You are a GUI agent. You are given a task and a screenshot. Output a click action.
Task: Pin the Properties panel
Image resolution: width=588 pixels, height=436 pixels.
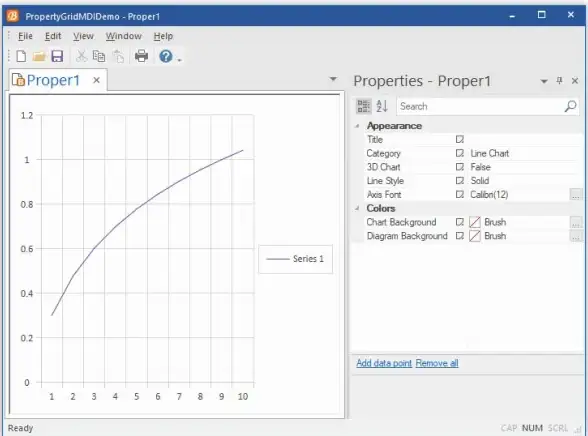click(560, 80)
